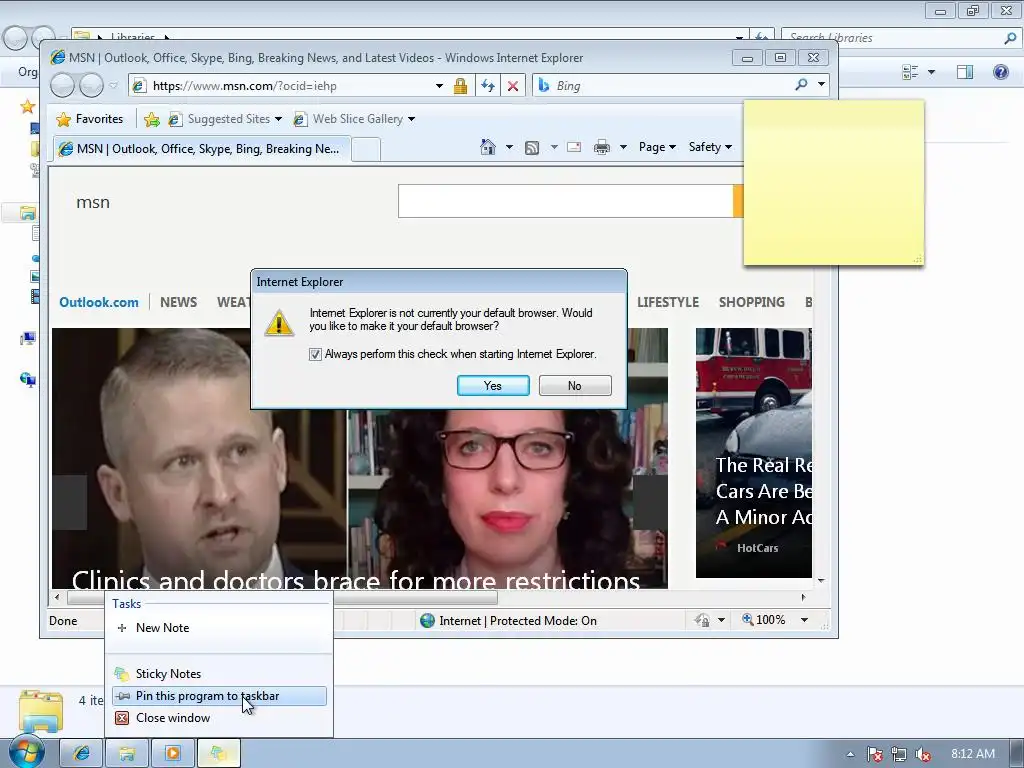Open the LIFESTYLE link on MSN
This screenshot has height=768, width=1024.
[667, 302]
